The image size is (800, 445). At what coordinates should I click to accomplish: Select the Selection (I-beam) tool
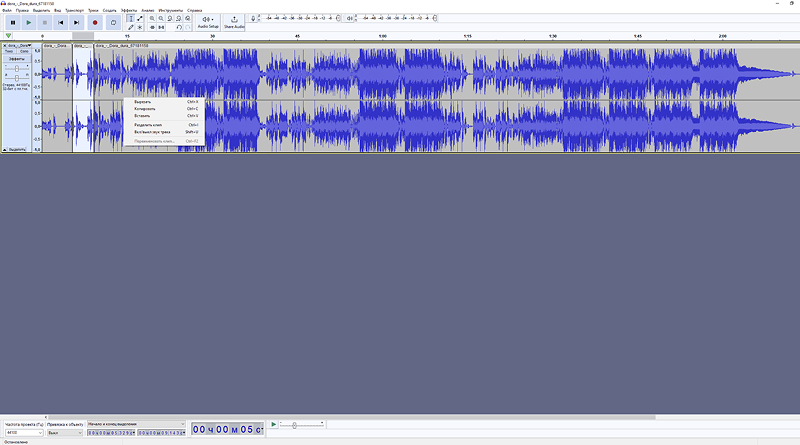(x=131, y=18)
